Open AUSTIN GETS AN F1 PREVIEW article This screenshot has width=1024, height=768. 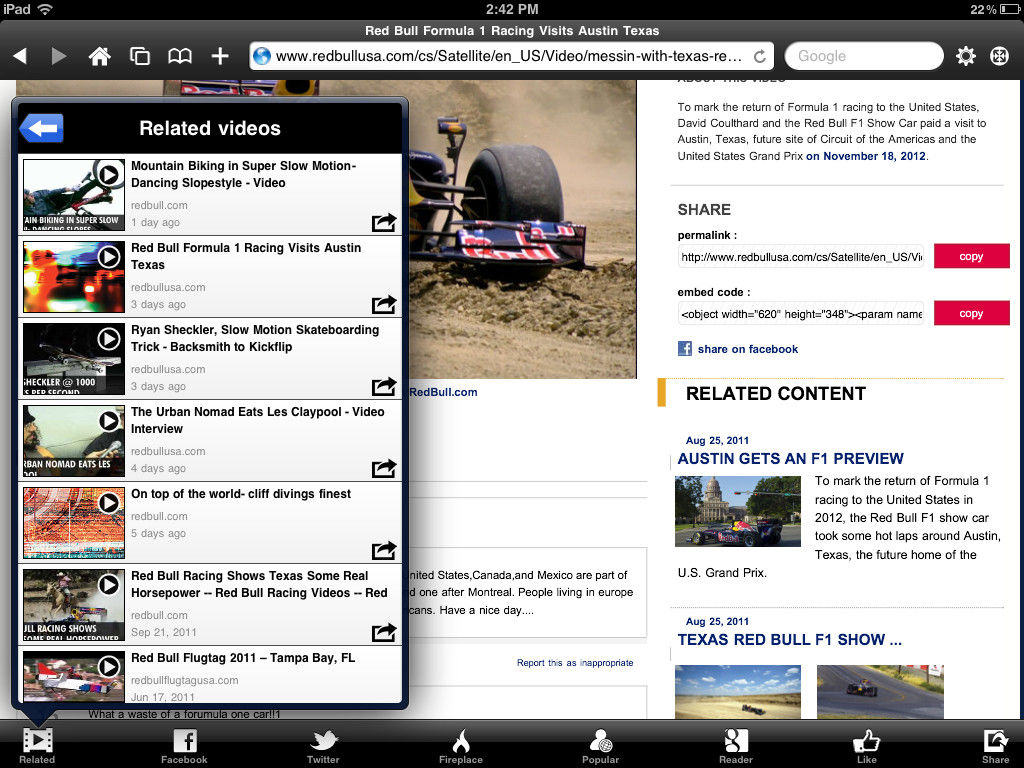tap(790, 458)
